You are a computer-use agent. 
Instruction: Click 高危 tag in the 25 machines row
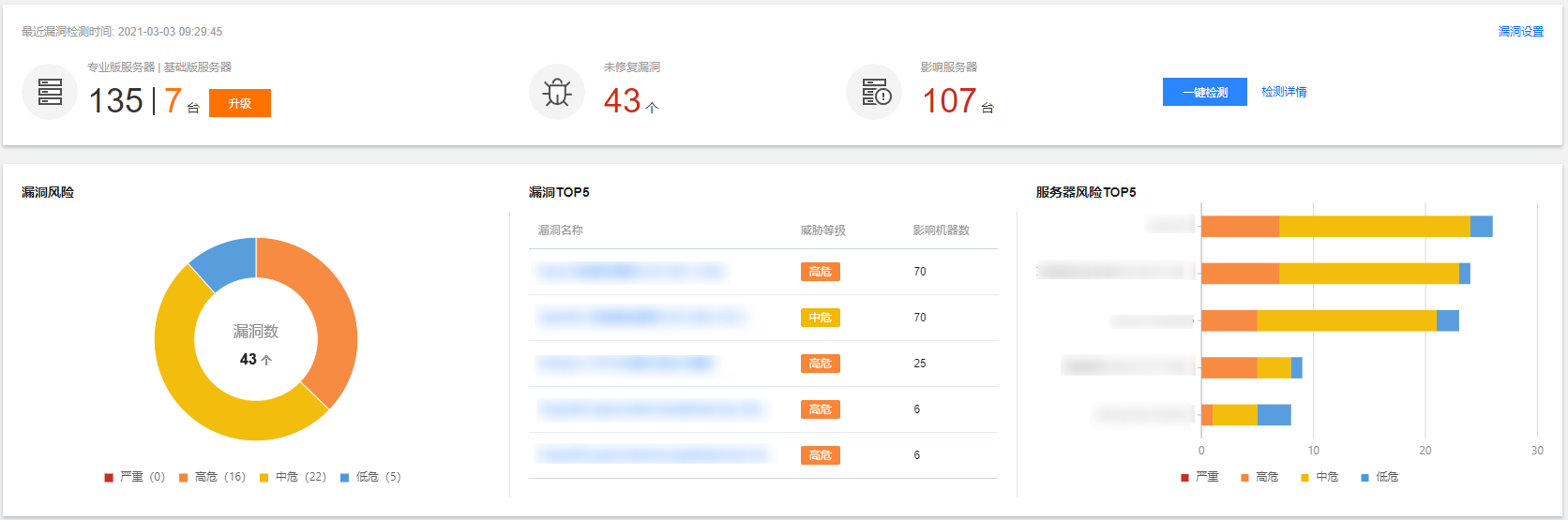coord(821,364)
